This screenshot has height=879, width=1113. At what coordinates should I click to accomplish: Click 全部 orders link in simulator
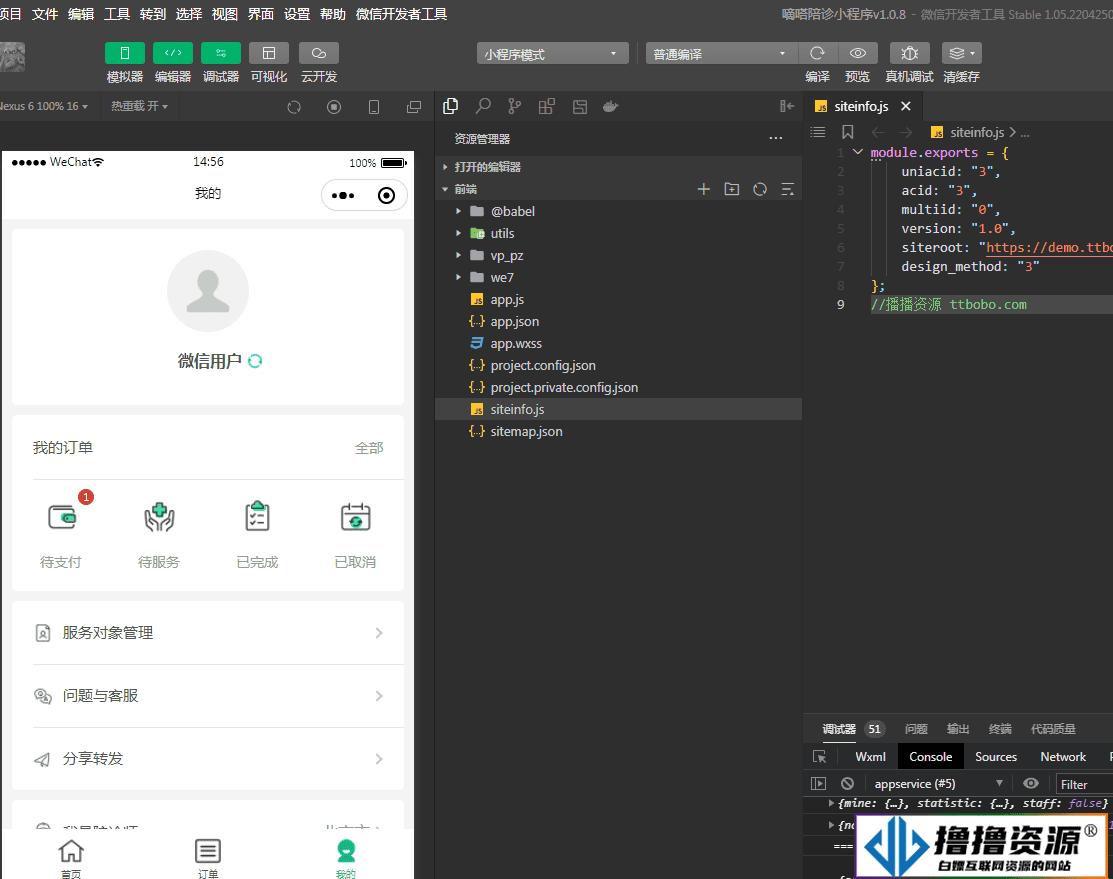(x=369, y=448)
